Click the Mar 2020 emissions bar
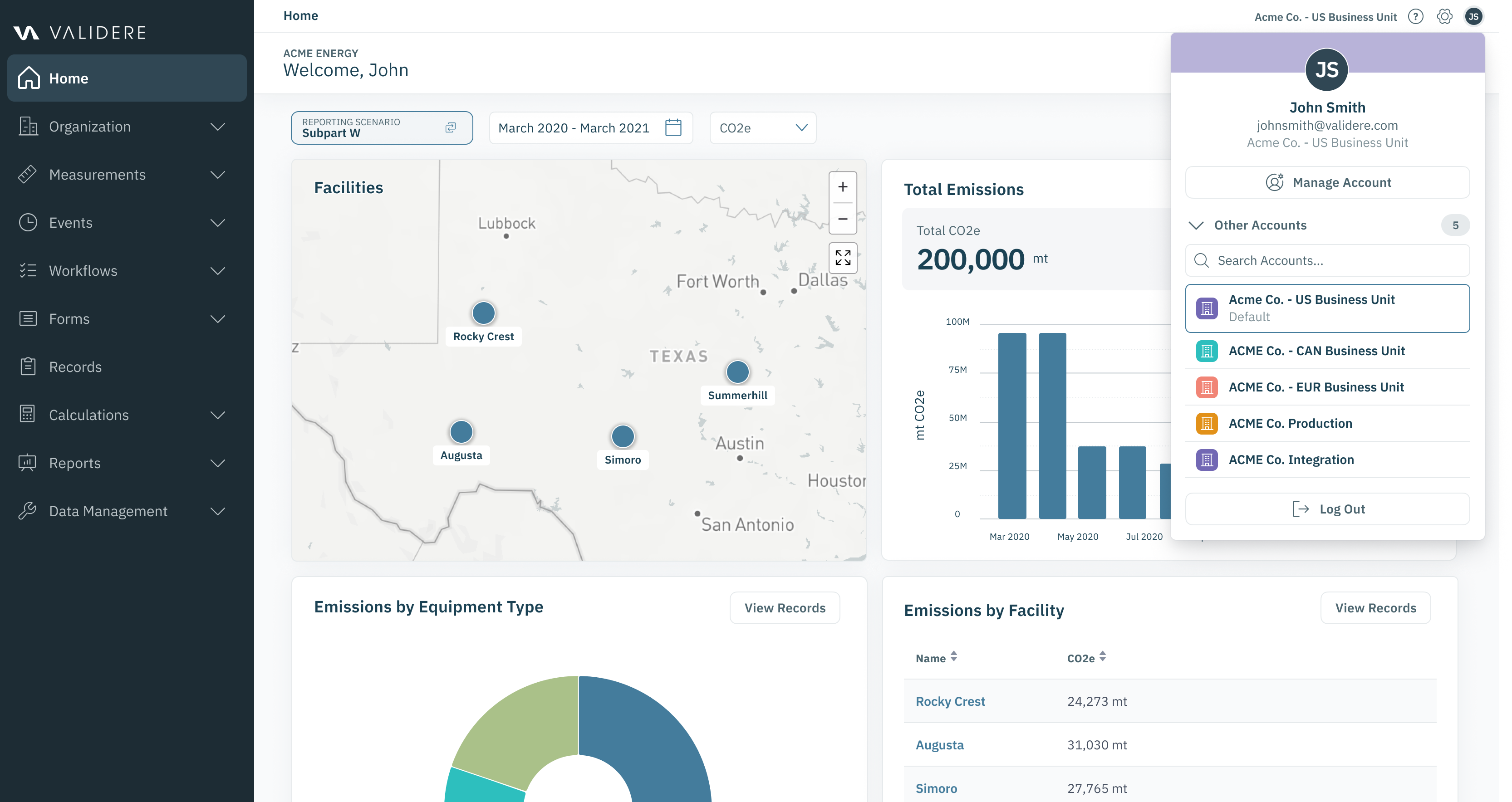The height and width of the screenshot is (802, 1512). coord(1012,426)
